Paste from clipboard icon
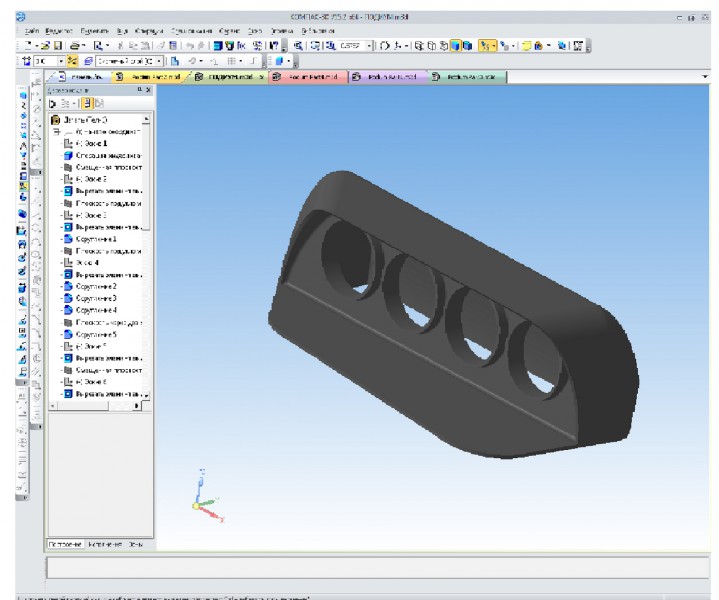The height and width of the screenshot is (600, 719). pos(145,45)
